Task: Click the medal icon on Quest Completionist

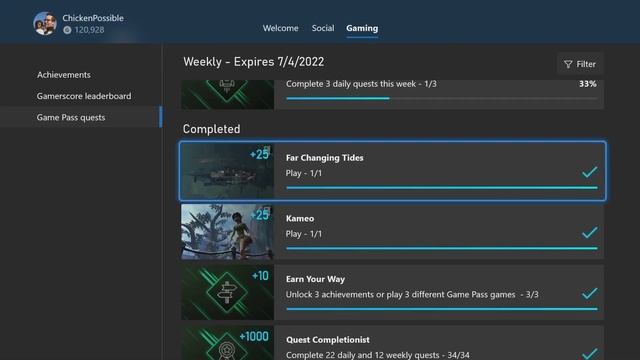Action: point(227,351)
